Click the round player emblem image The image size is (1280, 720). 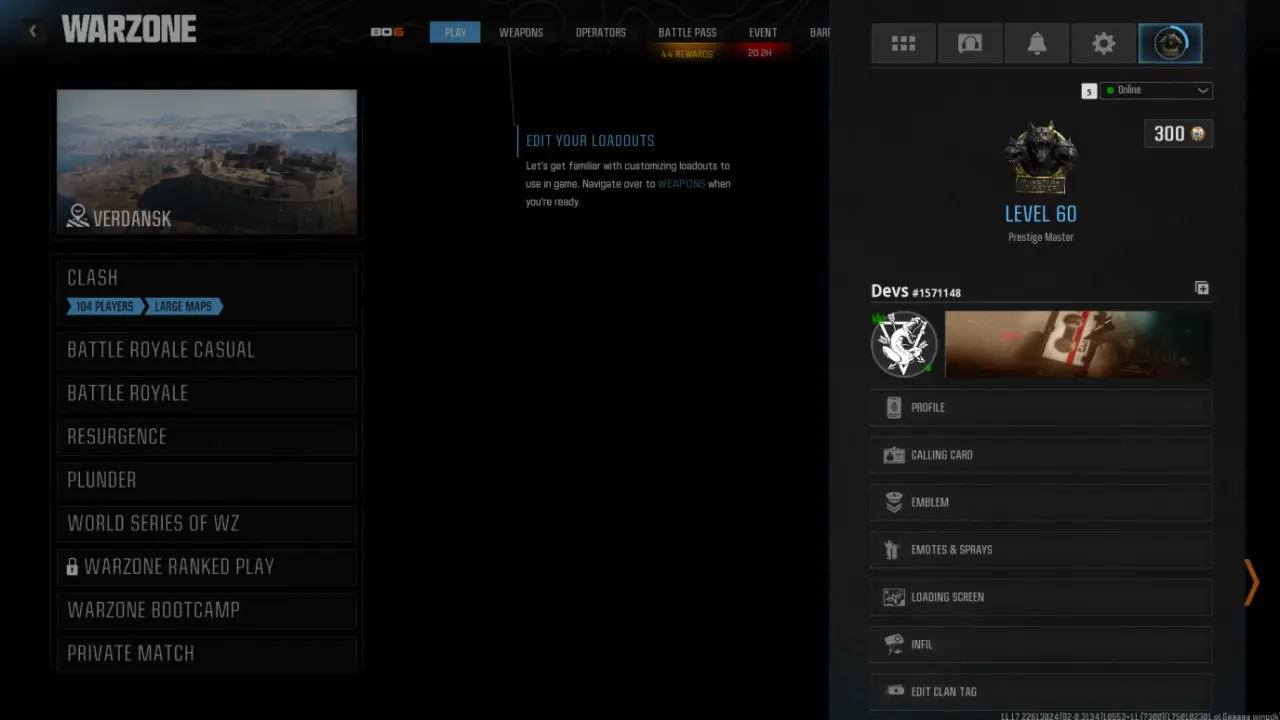[x=904, y=345]
